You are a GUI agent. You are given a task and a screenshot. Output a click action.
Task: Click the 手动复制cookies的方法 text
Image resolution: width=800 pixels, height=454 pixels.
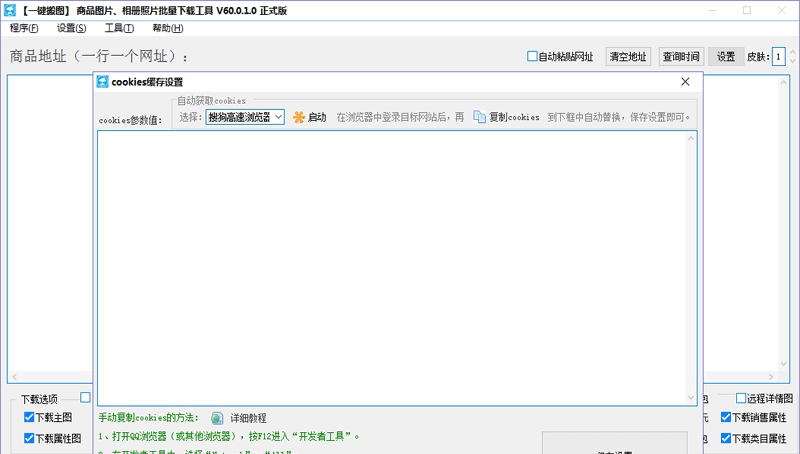click(148, 418)
